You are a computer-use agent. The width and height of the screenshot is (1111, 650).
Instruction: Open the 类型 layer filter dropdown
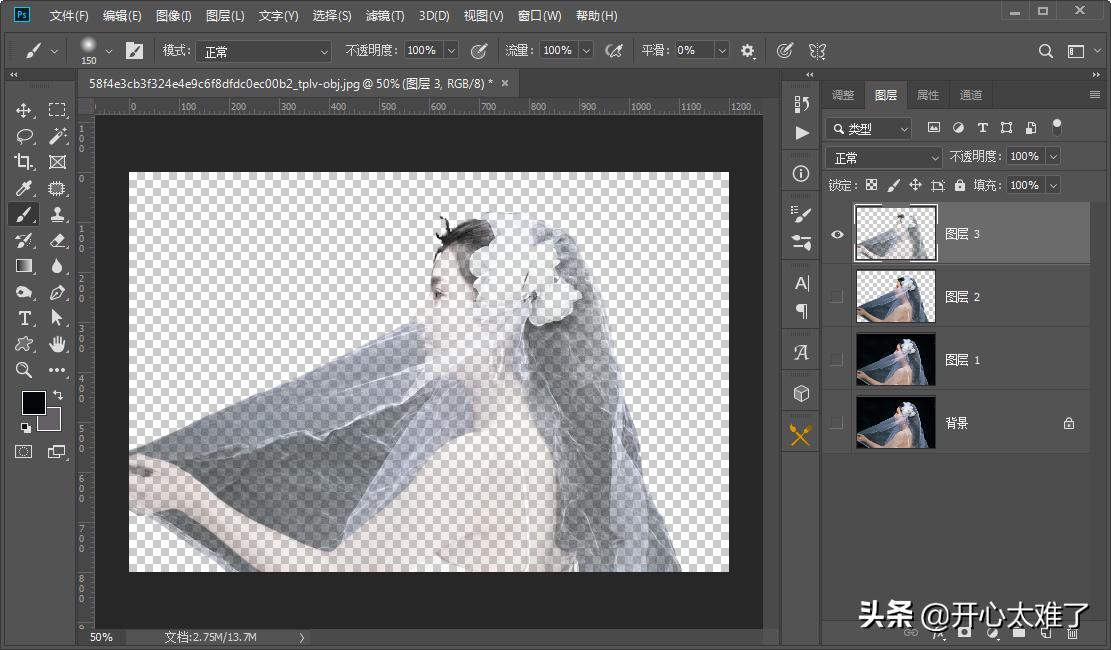point(868,129)
